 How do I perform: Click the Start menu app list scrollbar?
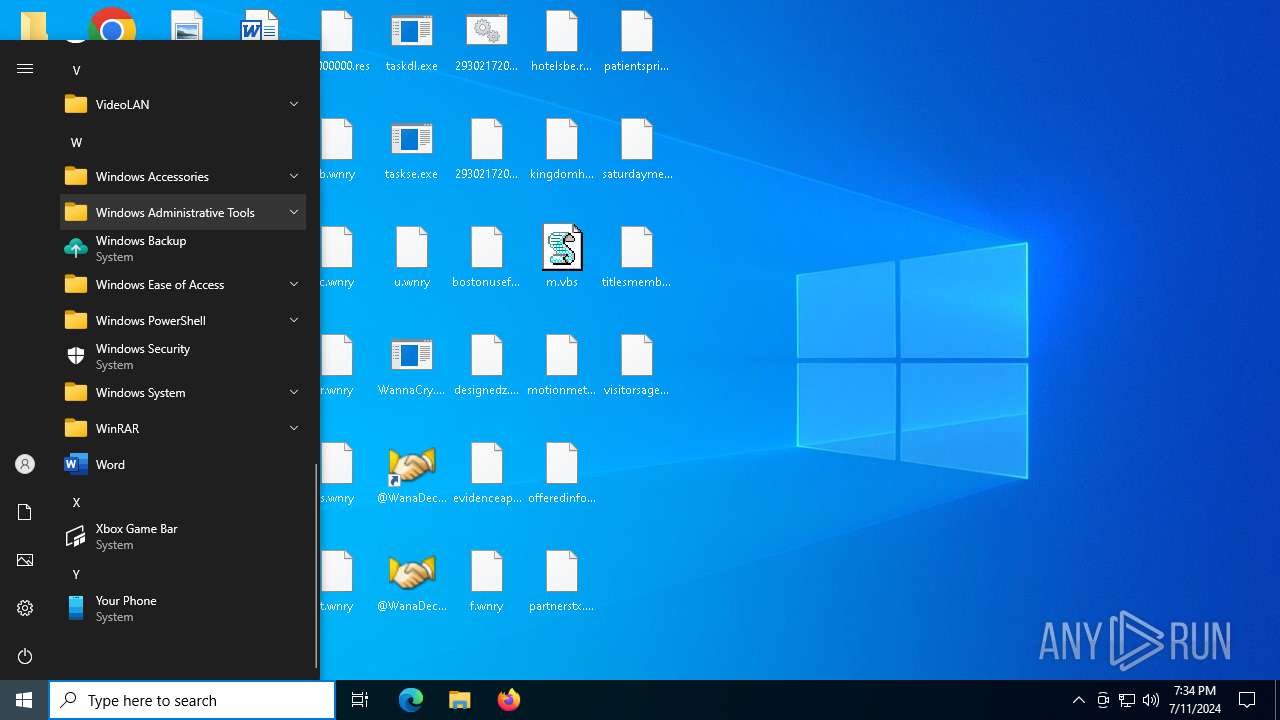(316, 566)
